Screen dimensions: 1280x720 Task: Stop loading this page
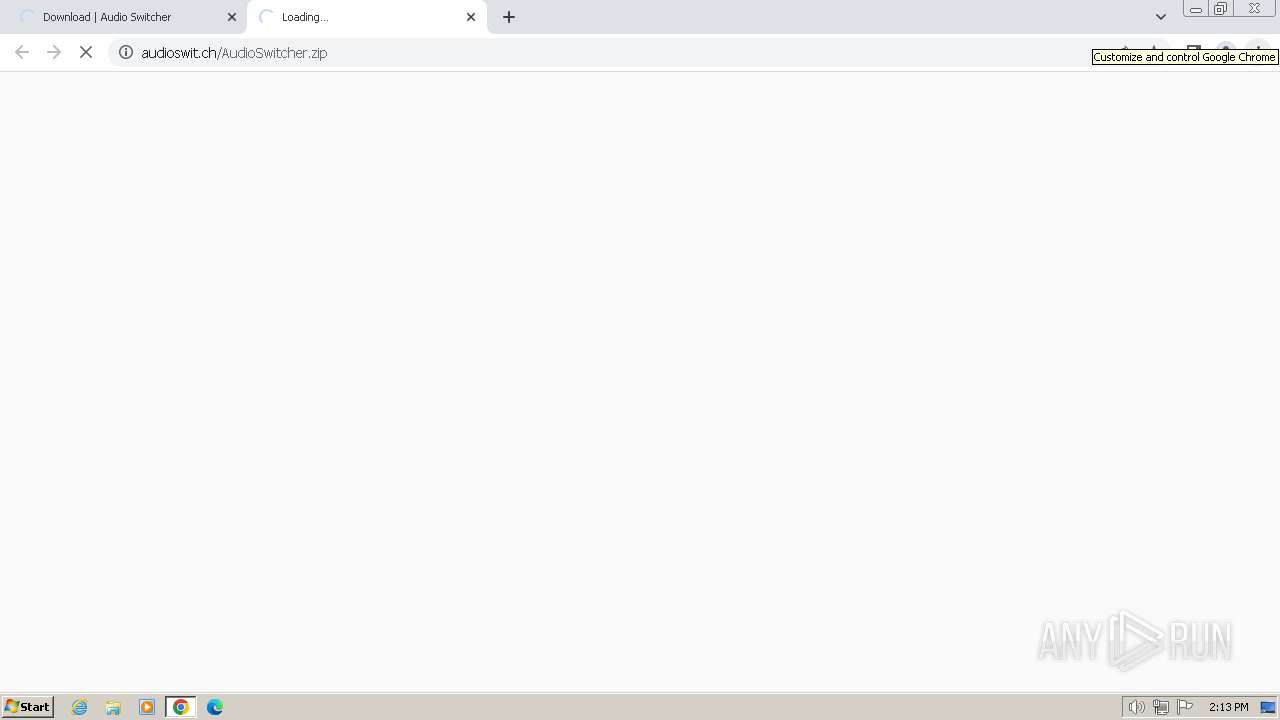86,52
